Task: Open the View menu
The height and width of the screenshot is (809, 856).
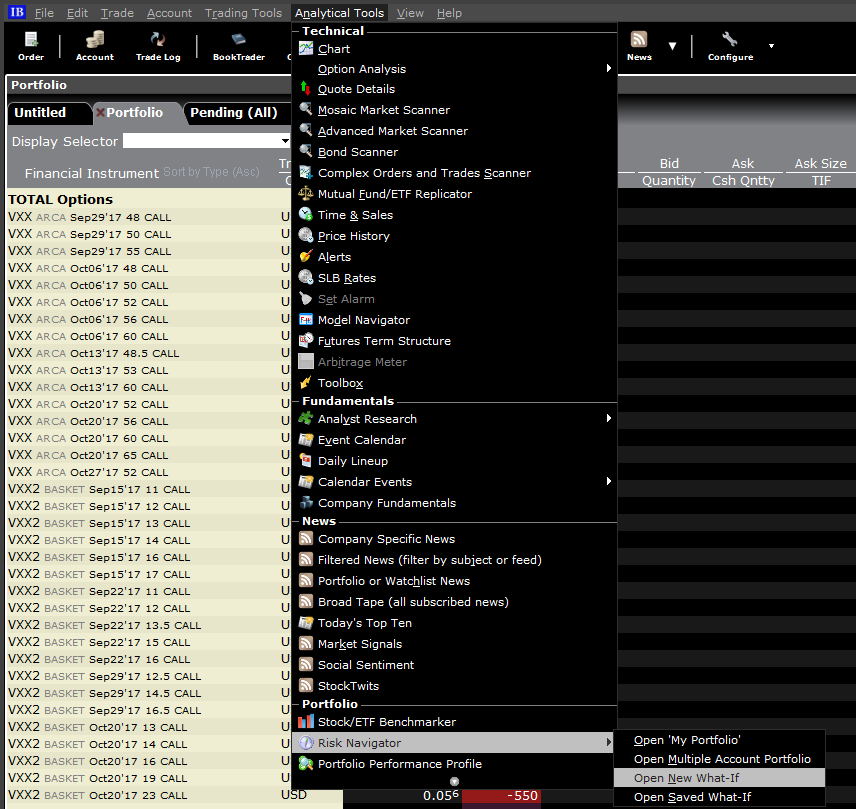Action: 410,13
